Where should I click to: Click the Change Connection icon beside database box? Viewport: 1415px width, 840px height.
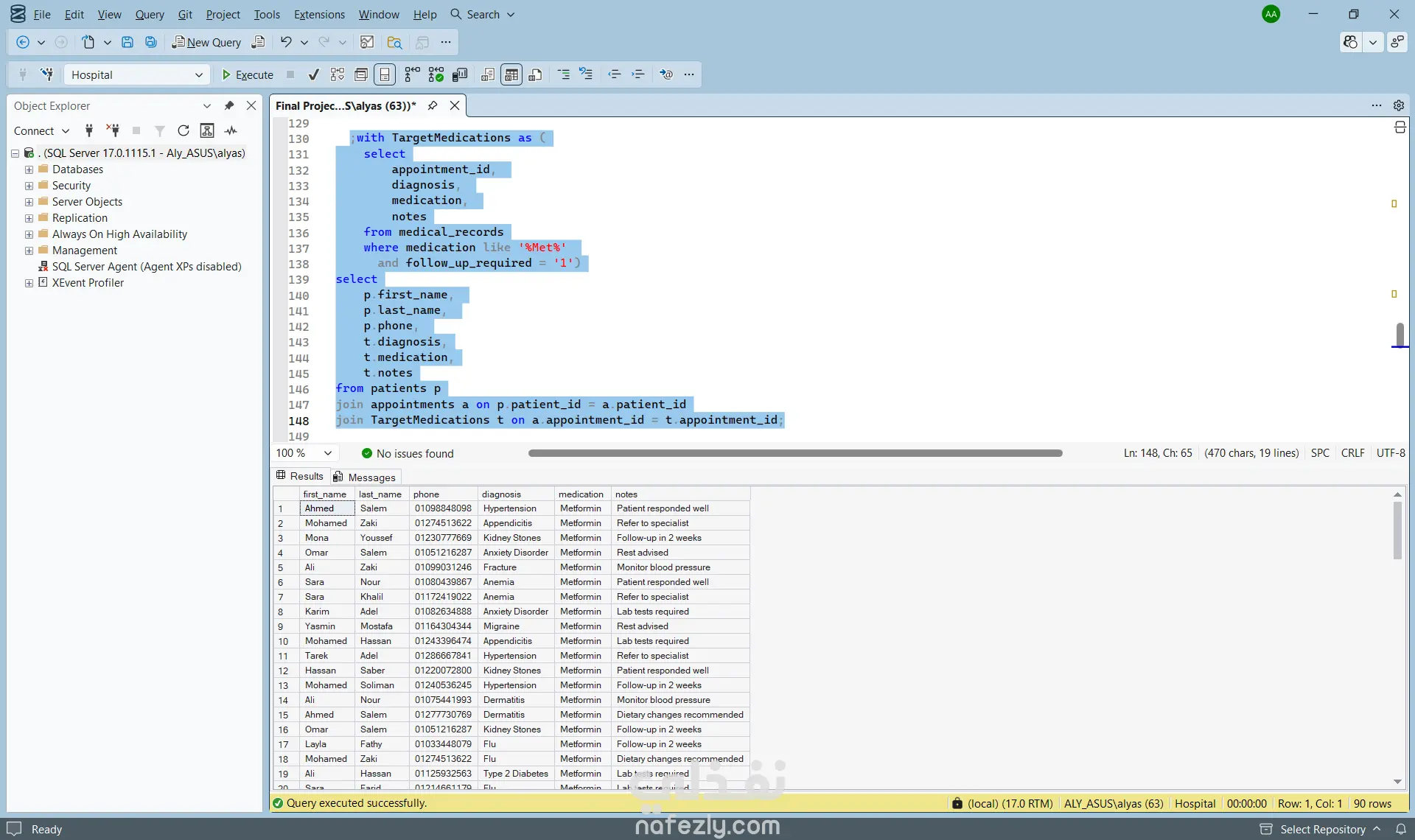coord(47,74)
